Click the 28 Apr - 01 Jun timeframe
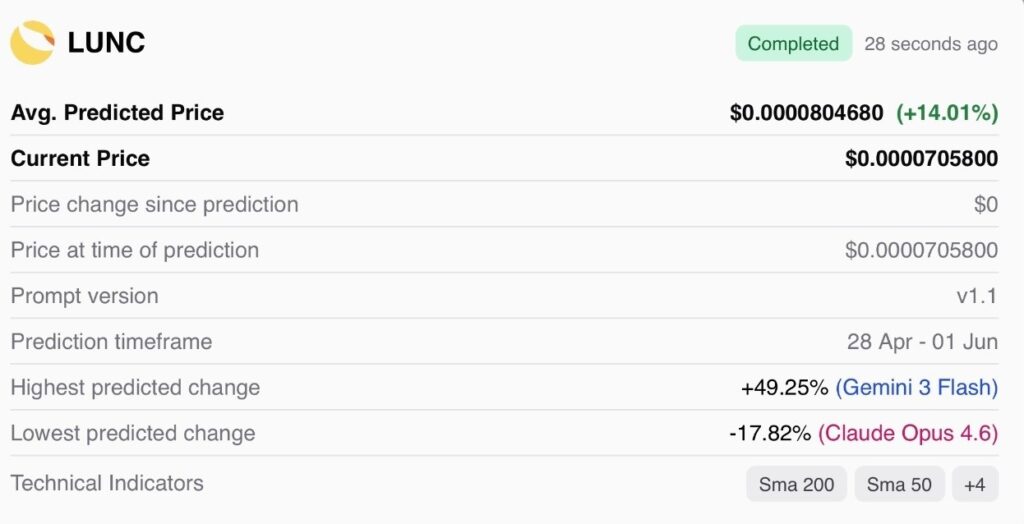This screenshot has width=1024, height=524. tap(922, 342)
